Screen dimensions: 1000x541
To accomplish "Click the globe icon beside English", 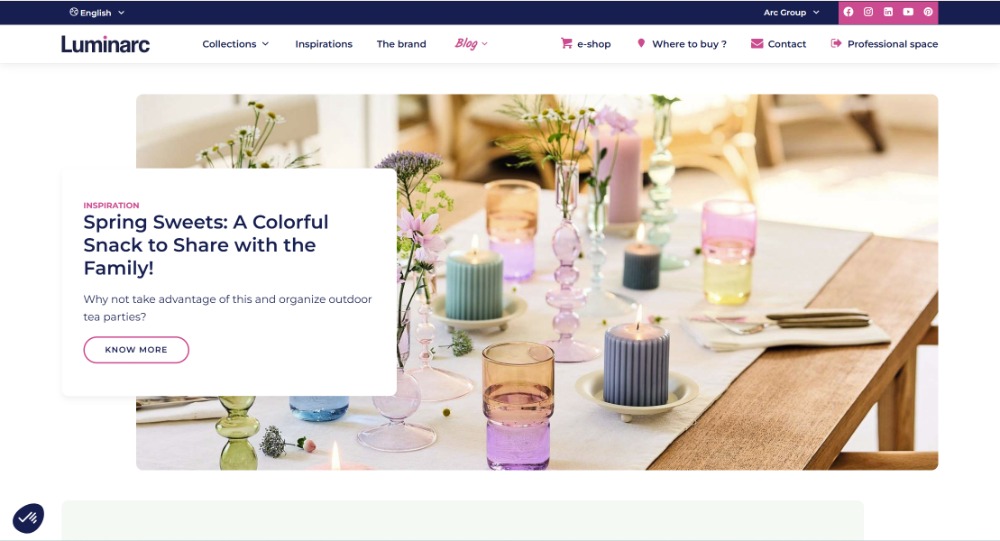I will (x=74, y=11).
